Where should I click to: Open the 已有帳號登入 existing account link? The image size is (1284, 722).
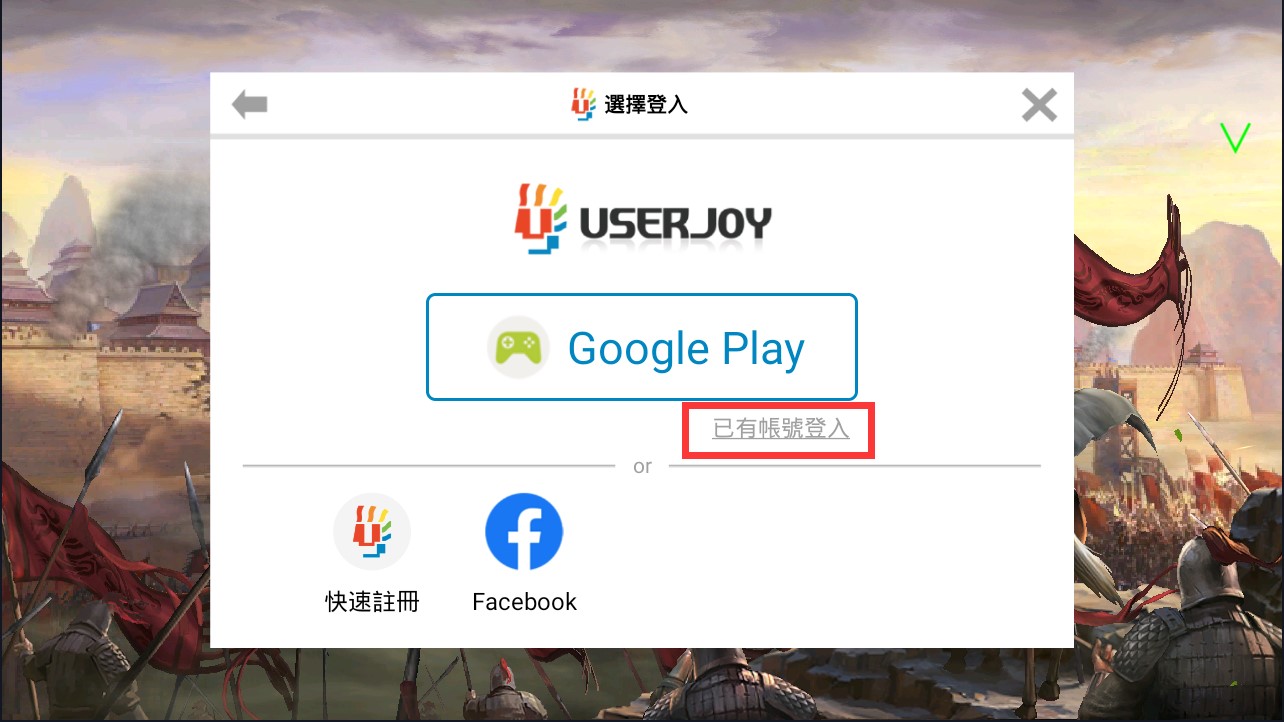(780, 429)
